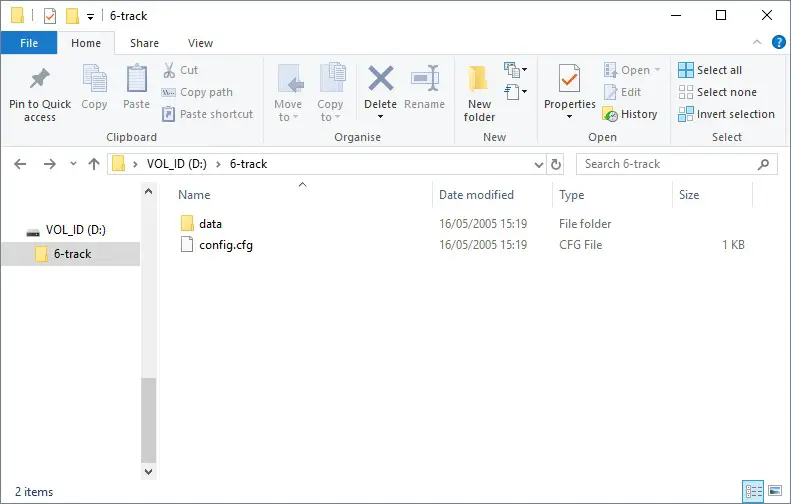Viewport: 791px width, 504px height.
Task: Click the Copy icon in Clipboard group
Action: coord(94,78)
